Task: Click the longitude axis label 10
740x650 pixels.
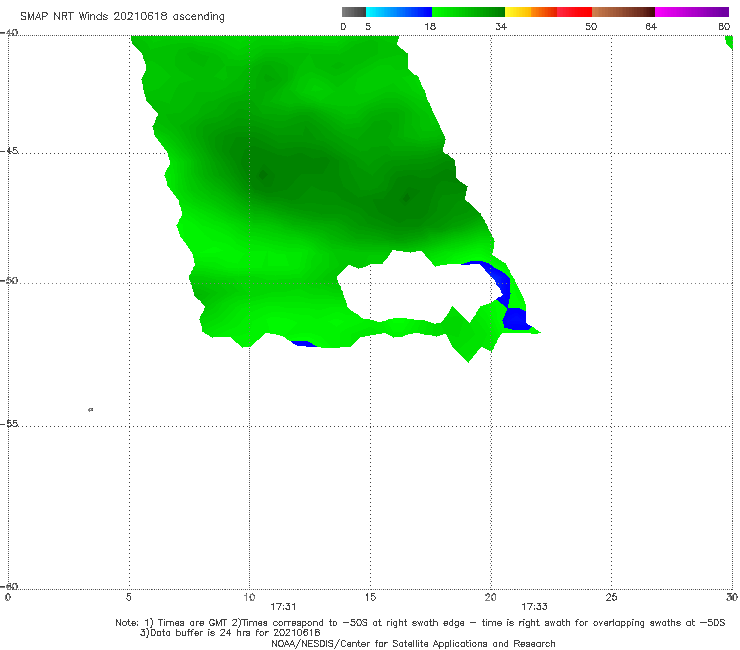Action: pos(249,597)
